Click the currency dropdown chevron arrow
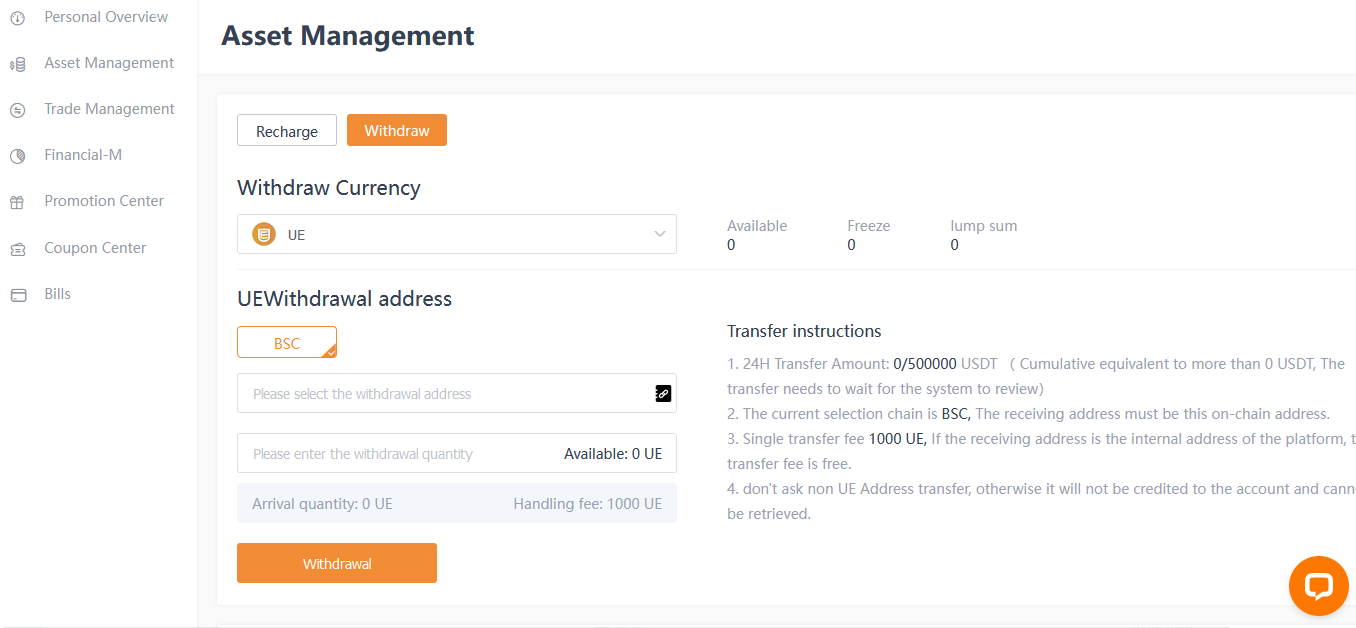The width and height of the screenshot is (1356, 628). pos(660,234)
